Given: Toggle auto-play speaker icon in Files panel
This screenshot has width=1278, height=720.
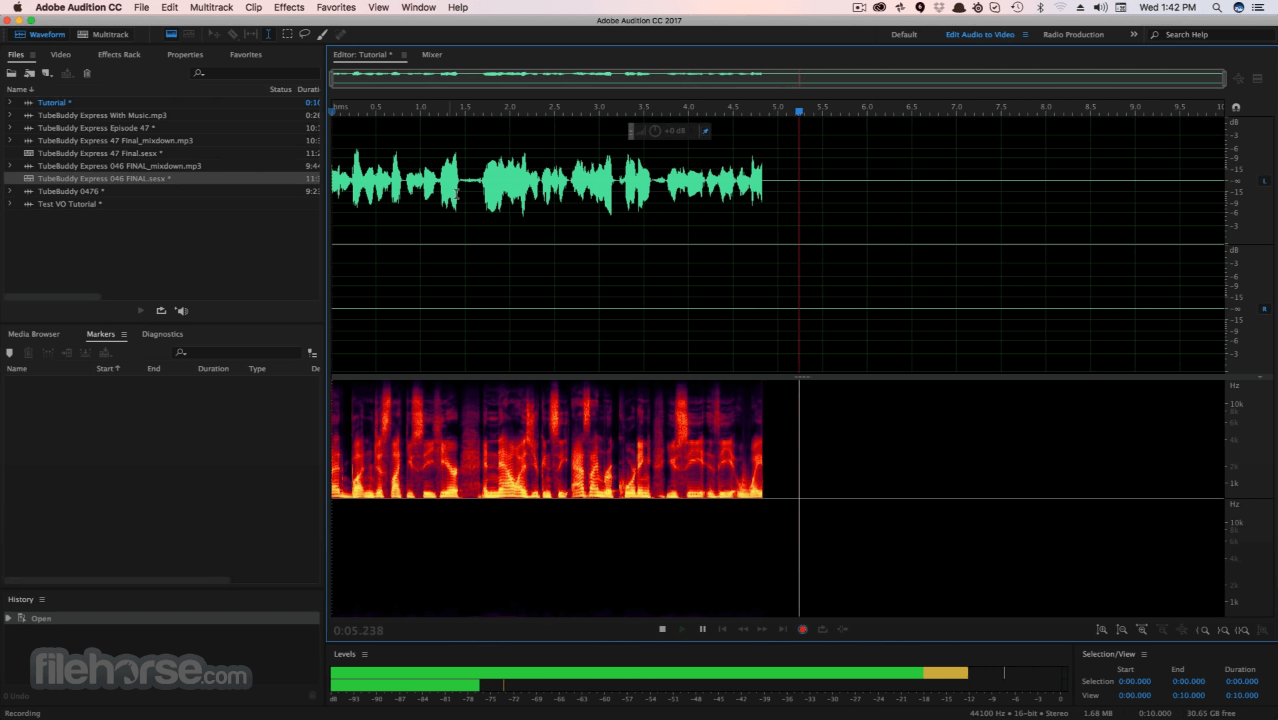Looking at the screenshot, I should 181,311.
